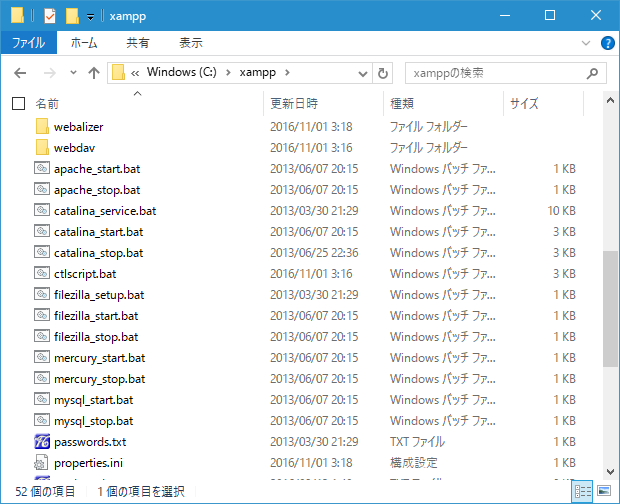Image resolution: width=620 pixels, height=504 pixels.
Task: Go back with the left arrow
Action: tap(20, 73)
